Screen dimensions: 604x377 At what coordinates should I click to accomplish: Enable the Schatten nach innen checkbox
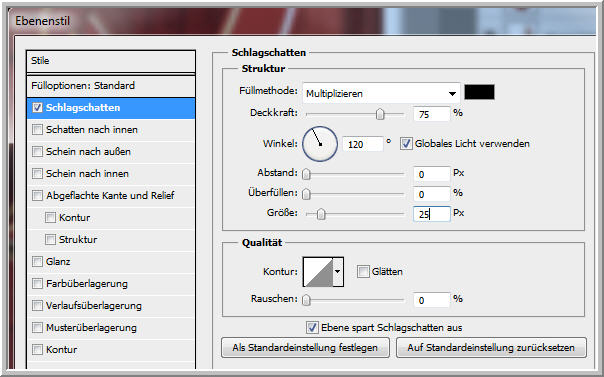click(37, 129)
